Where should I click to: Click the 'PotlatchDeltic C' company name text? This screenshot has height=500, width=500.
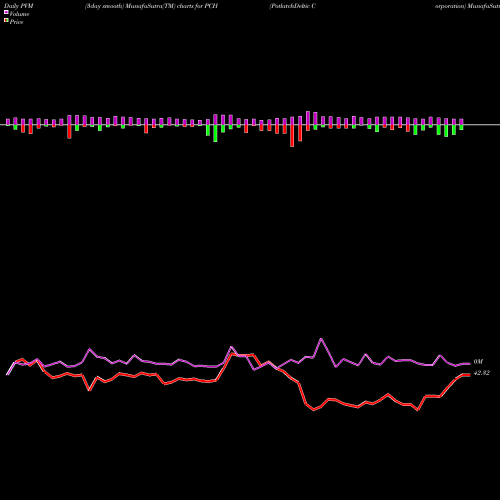tap(293, 6)
